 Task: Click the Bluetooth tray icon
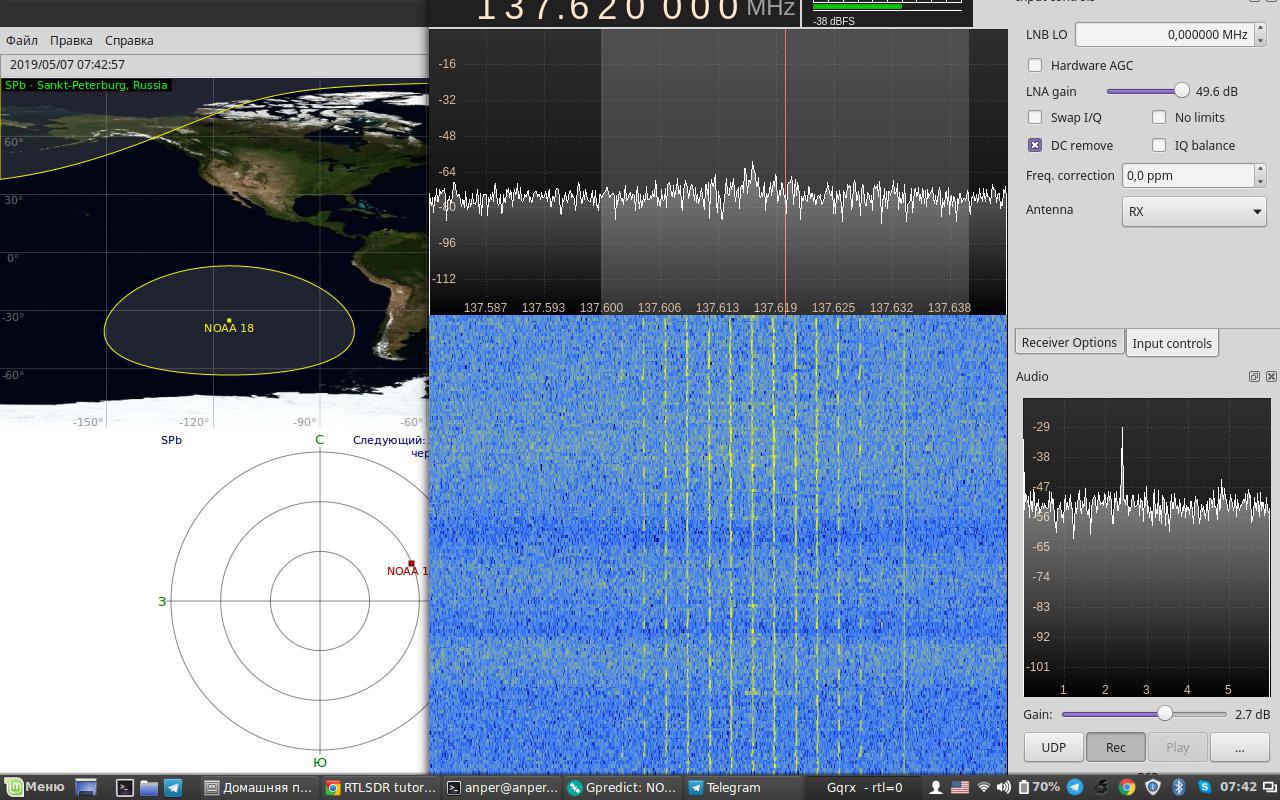[1178, 788]
